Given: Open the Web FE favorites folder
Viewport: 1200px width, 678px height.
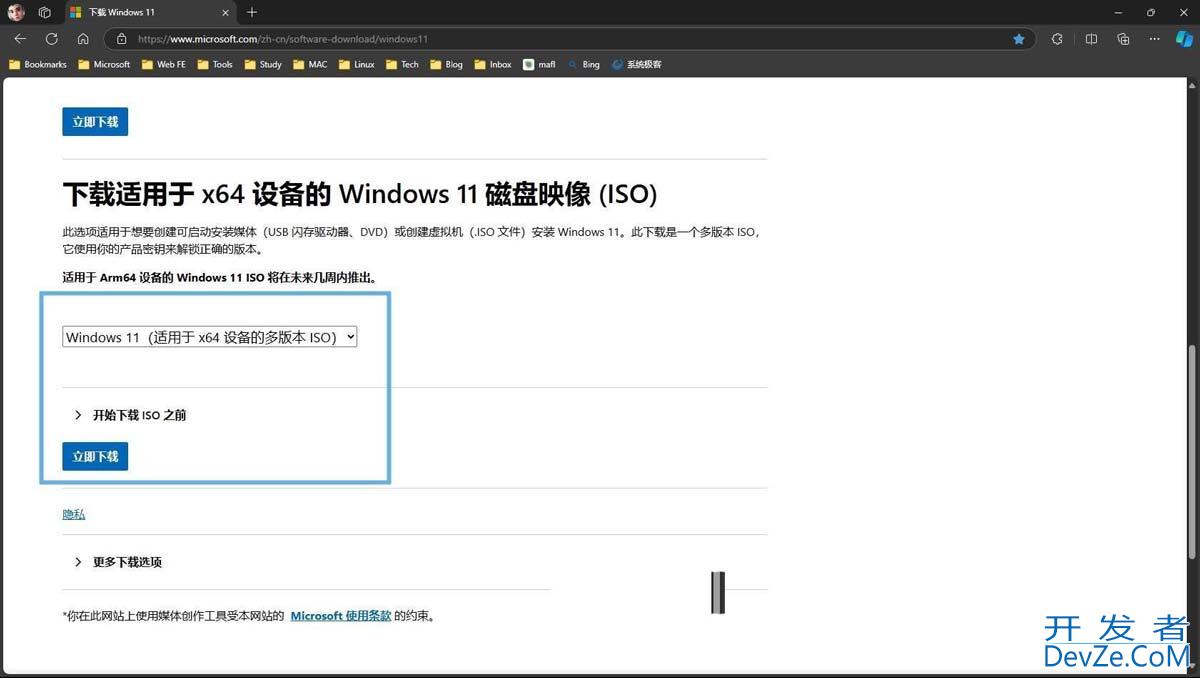Looking at the screenshot, I should [x=163, y=64].
